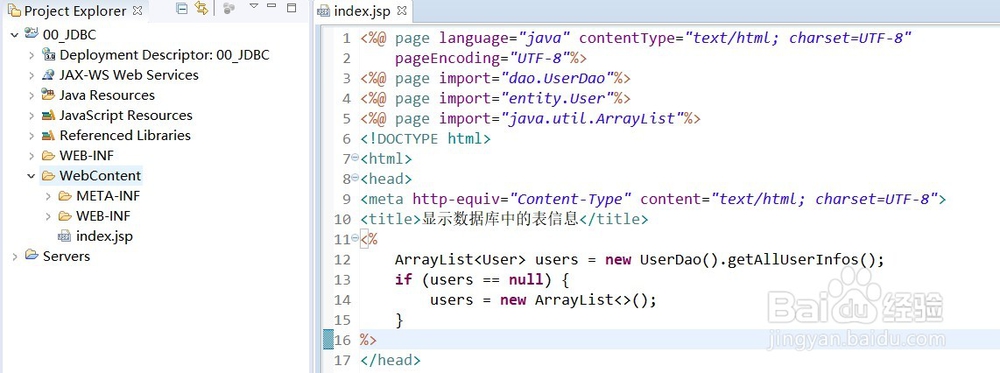
Task: Click the closing </head> tag on line 17
Action: coord(390,360)
